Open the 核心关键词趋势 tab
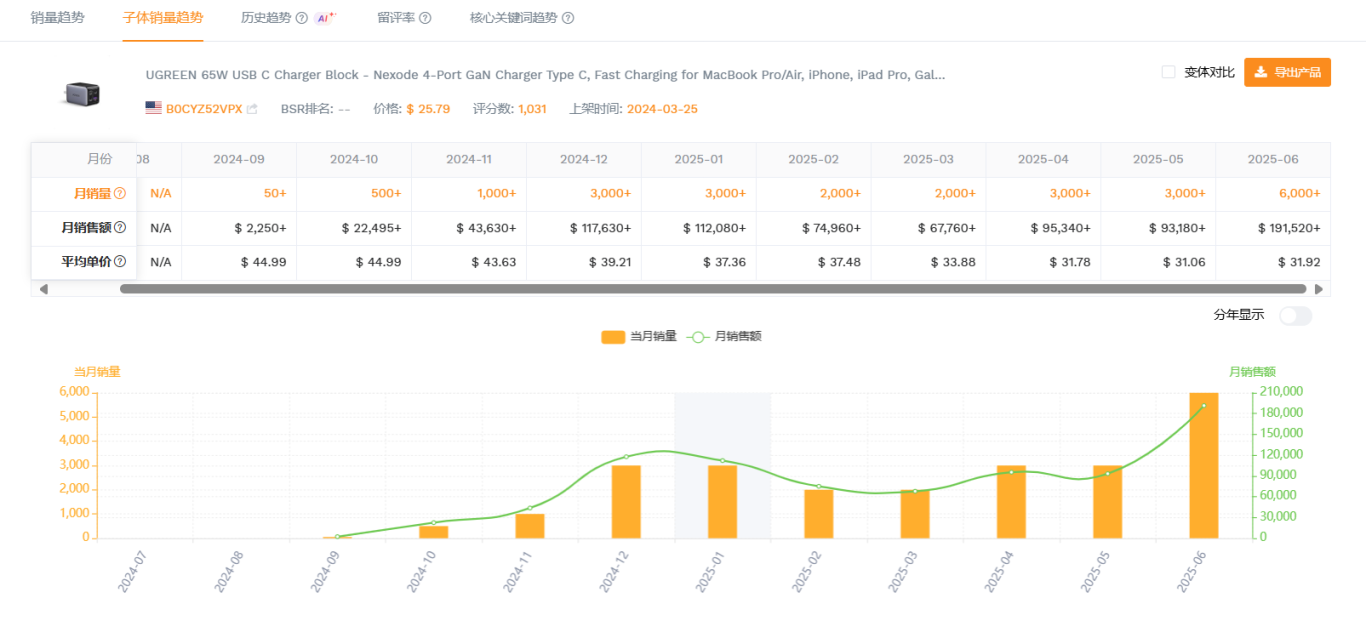Screen dimensions: 1366x621 tap(515, 18)
